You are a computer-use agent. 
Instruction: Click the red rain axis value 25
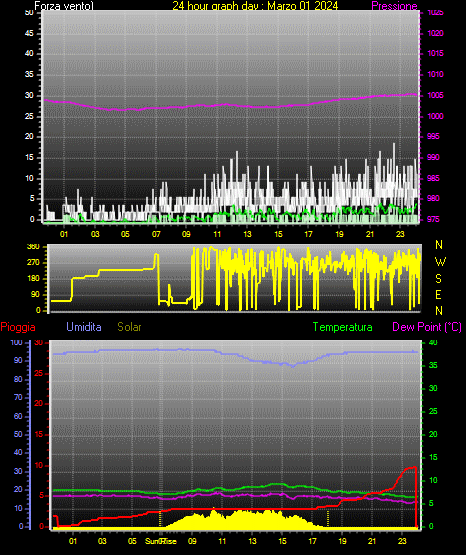tap(39, 373)
